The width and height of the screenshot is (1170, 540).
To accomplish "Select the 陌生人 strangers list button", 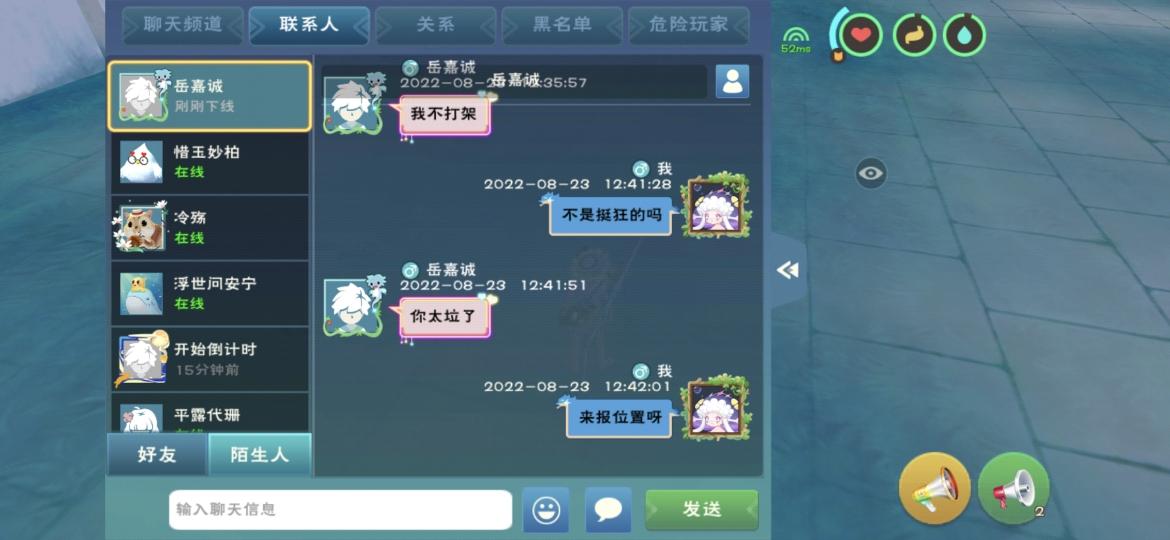I will 259,454.
